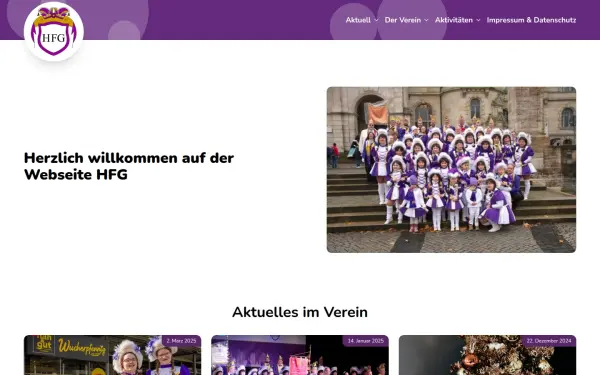The width and height of the screenshot is (600, 375).
Task: Expand the chevron next to Aktivitäten
Action: [x=478, y=20]
